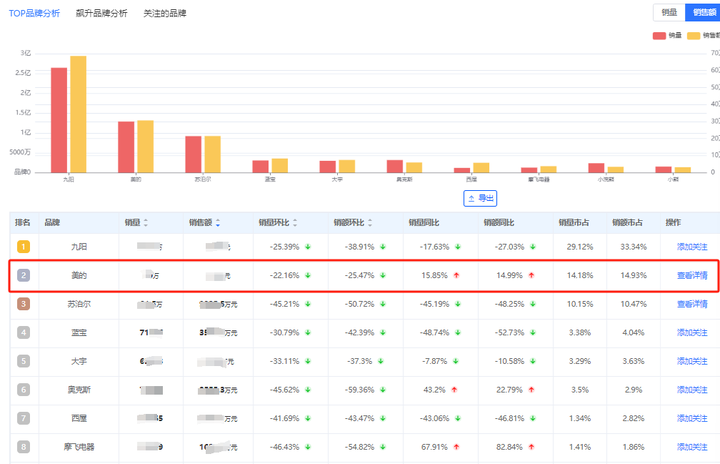This screenshot has width=720, height=464.
Task: Click the 销量市占 column header
Action: click(x=574, y=223)
